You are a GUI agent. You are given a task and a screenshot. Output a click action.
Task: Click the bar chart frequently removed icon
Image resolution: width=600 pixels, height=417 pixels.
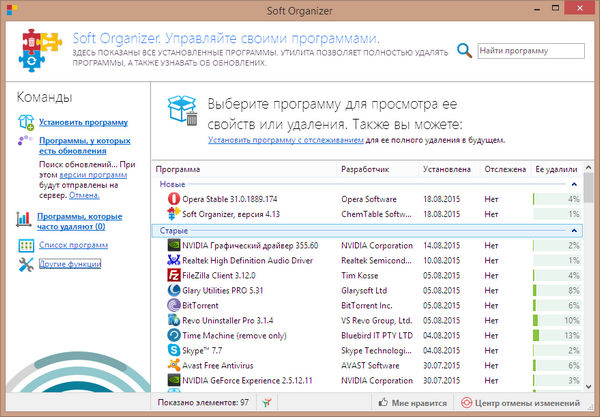point(24,219)
